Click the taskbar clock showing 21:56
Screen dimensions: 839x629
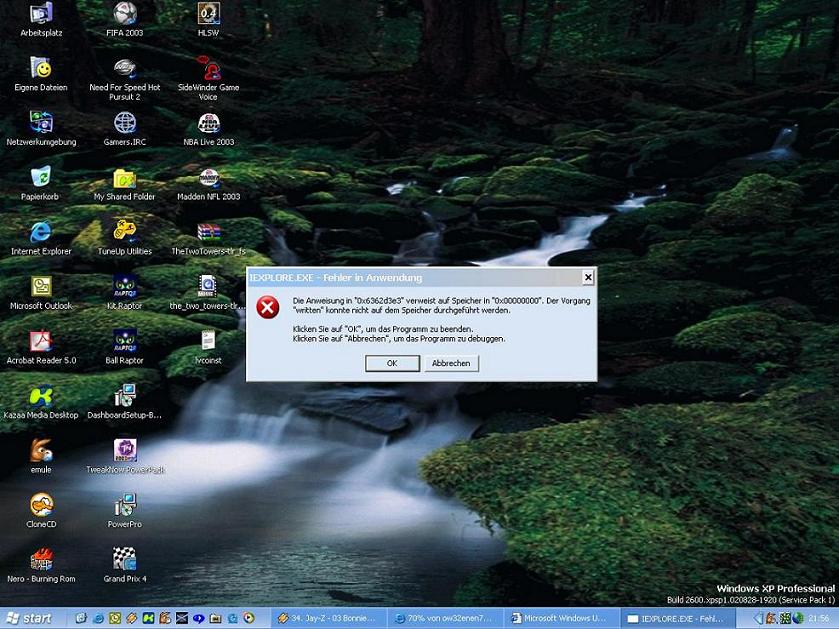(819, 618)
